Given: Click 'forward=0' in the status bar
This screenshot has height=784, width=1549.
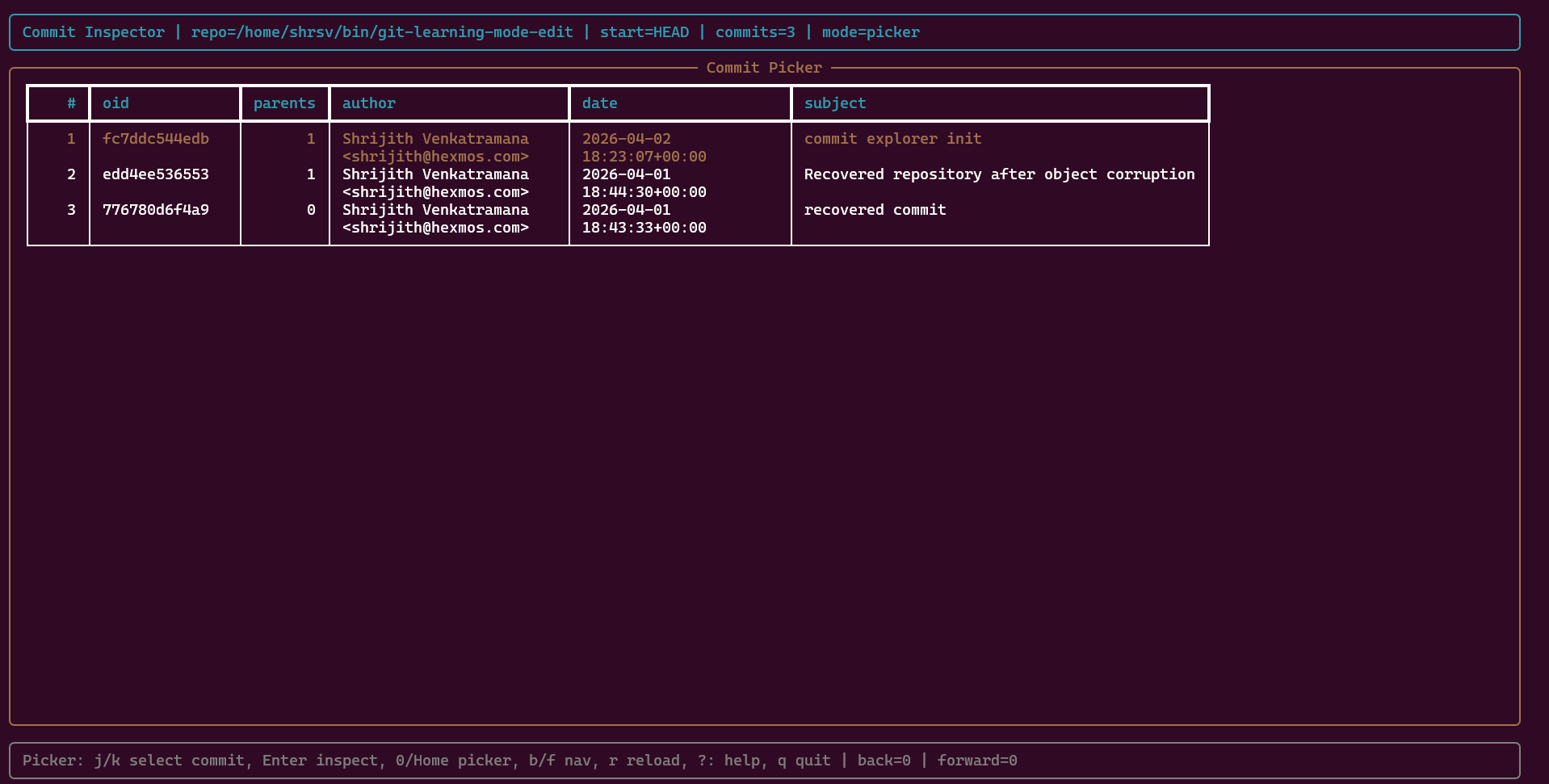Looking at the screenshot, I should pyautogui.click(x=977, y=761).
